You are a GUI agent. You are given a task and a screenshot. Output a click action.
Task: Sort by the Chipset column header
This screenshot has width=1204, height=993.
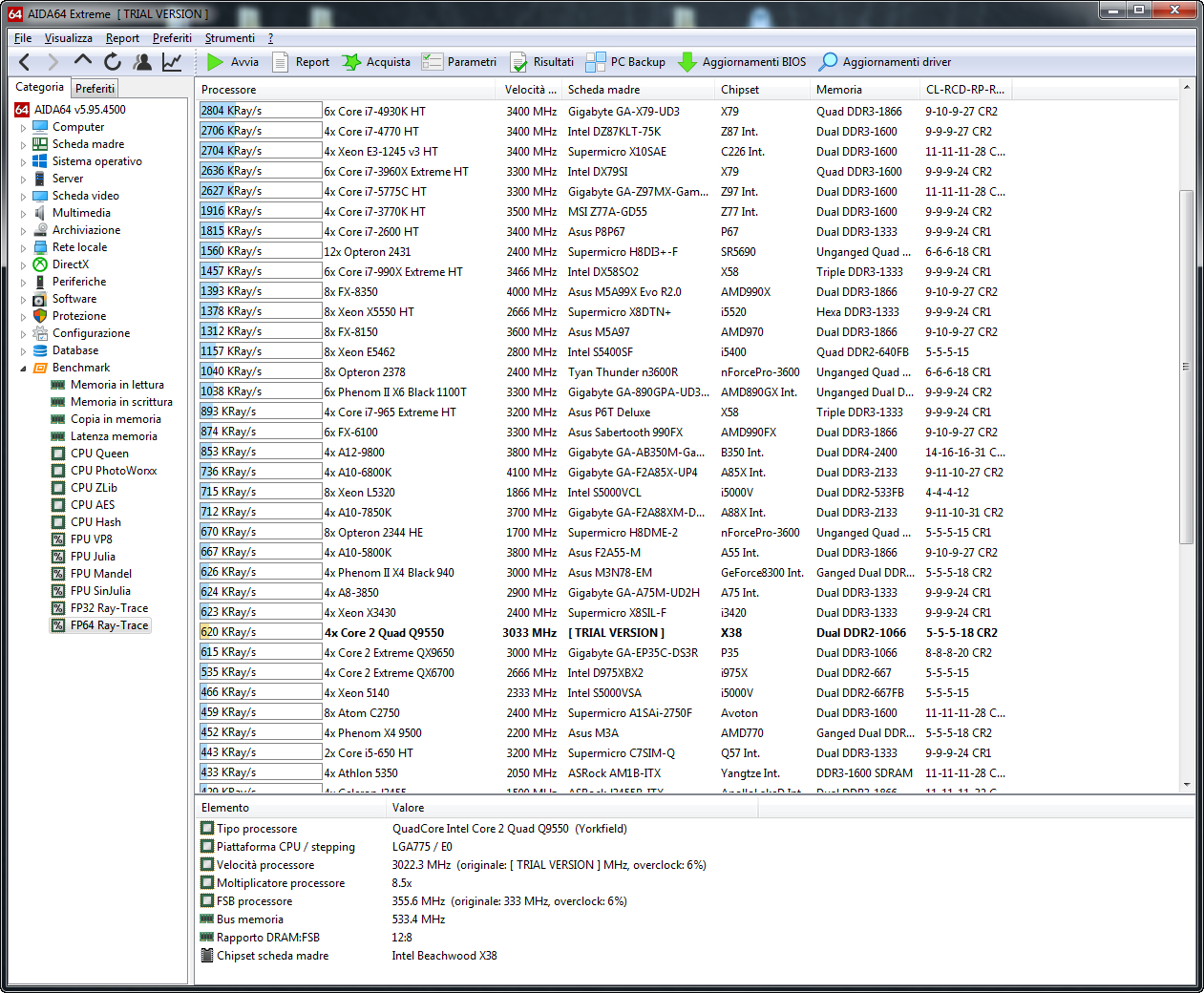click(x=762, y=90)
